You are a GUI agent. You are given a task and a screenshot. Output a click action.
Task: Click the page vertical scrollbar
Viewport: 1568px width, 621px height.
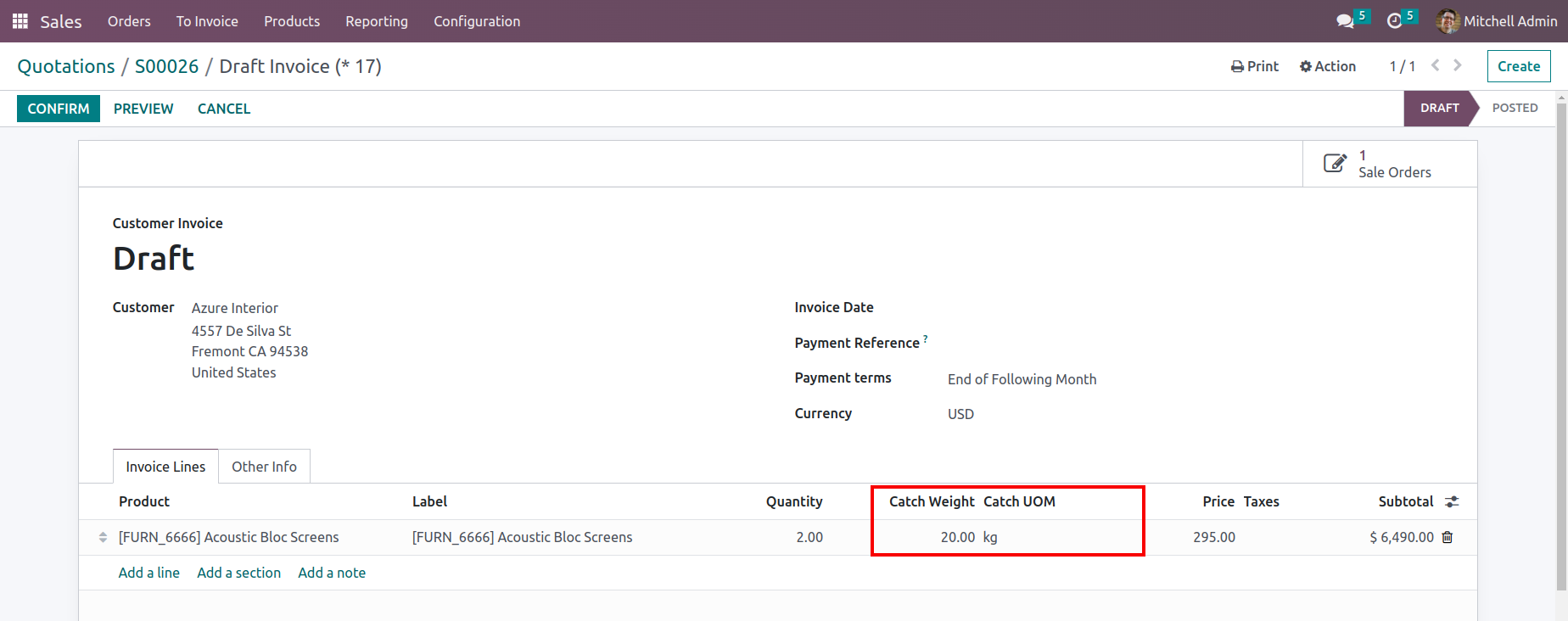pos(1561,339)
